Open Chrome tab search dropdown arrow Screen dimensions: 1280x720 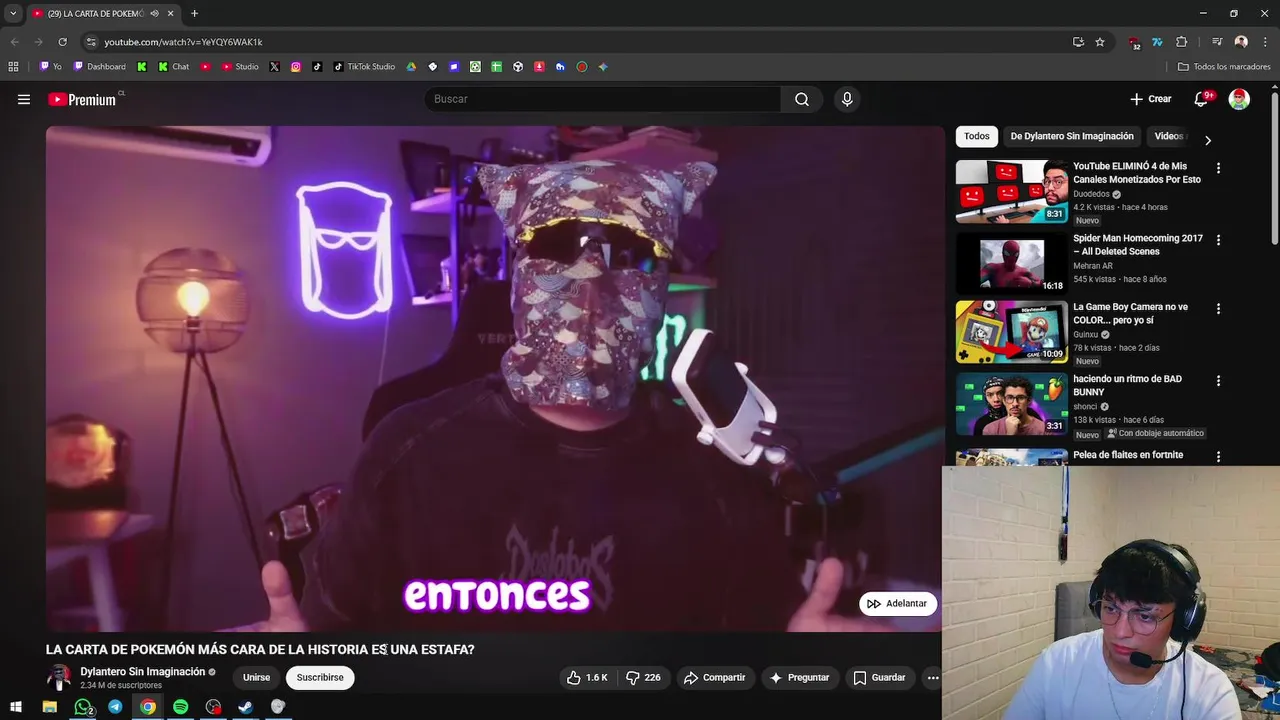tap(13, 14)
